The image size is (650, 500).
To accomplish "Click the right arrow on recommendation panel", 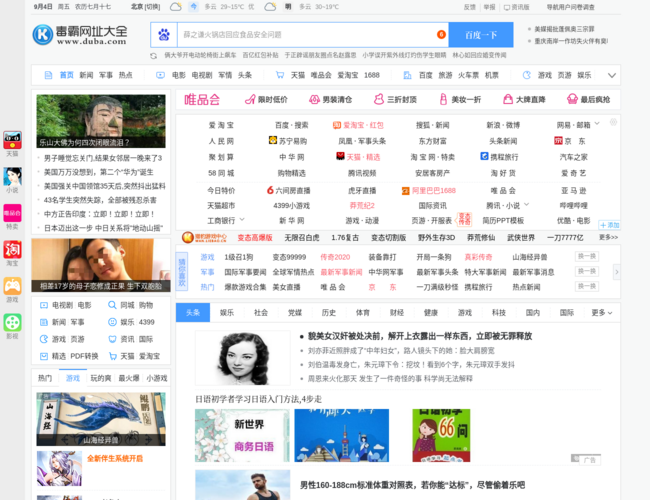I will click(x=616, y=272).
